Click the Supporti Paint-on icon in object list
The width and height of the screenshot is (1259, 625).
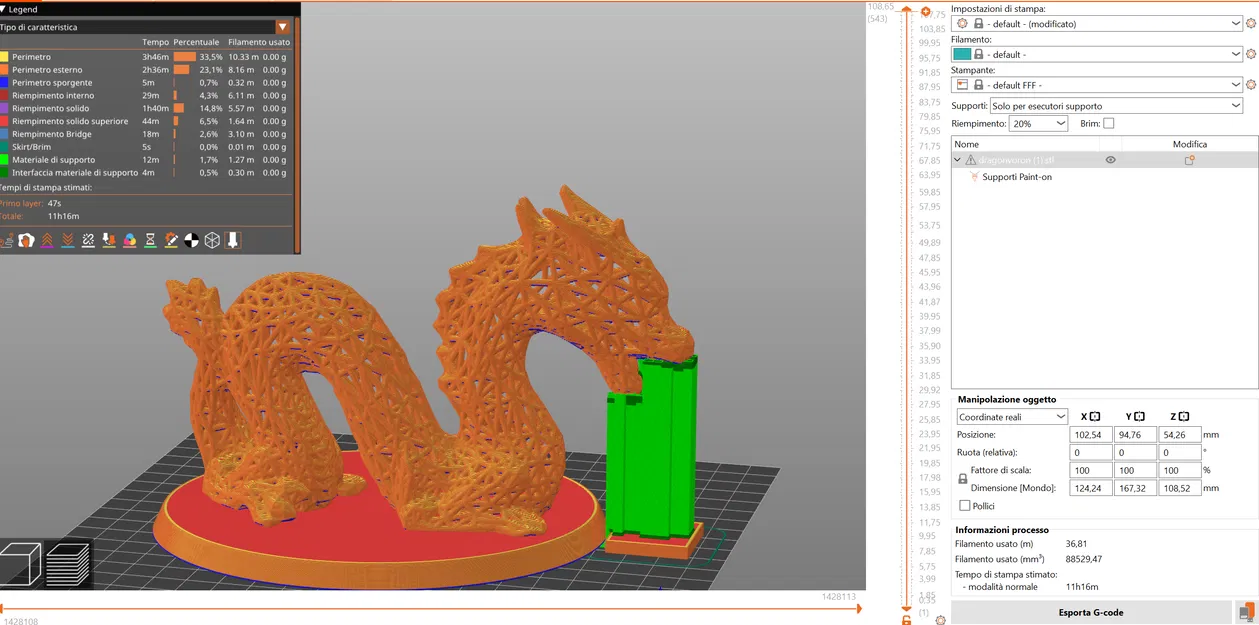pos(974,177)
